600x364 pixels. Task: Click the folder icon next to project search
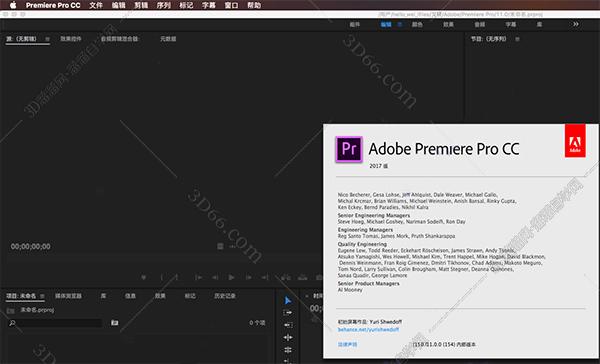[x=114, y=323]
